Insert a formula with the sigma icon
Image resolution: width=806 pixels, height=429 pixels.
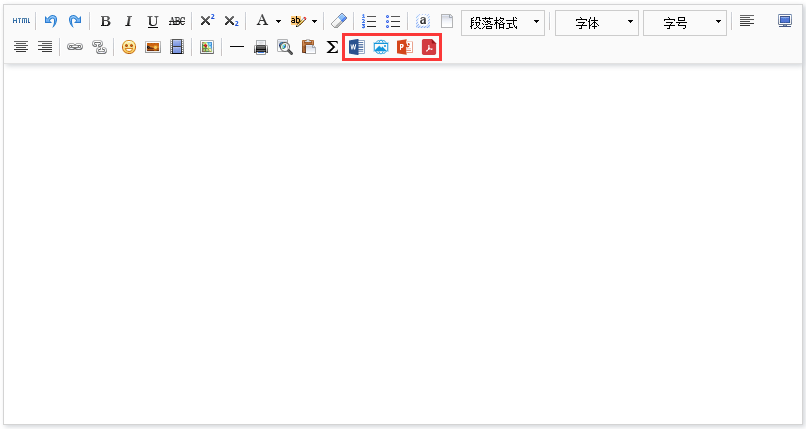pyautogui.click(x=332, y=47)
